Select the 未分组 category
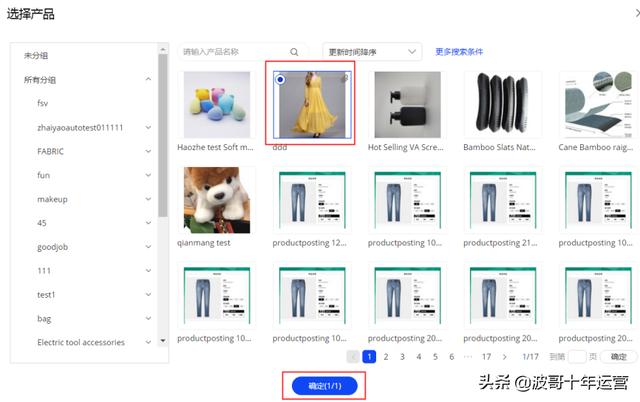This screenshot has width=640, height=402. coord(38,55)
